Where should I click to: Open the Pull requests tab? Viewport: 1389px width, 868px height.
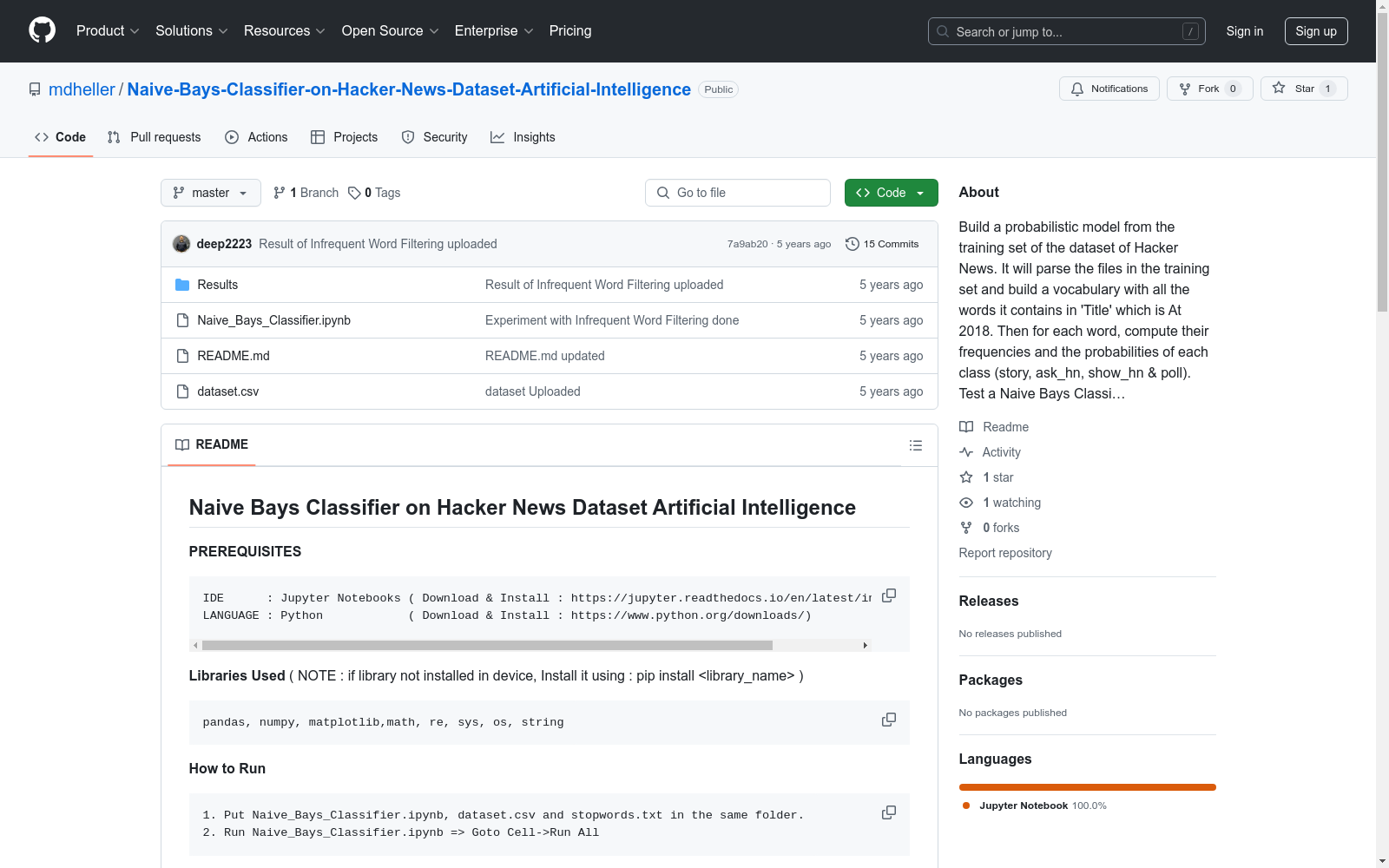click(x=155, y=137)
